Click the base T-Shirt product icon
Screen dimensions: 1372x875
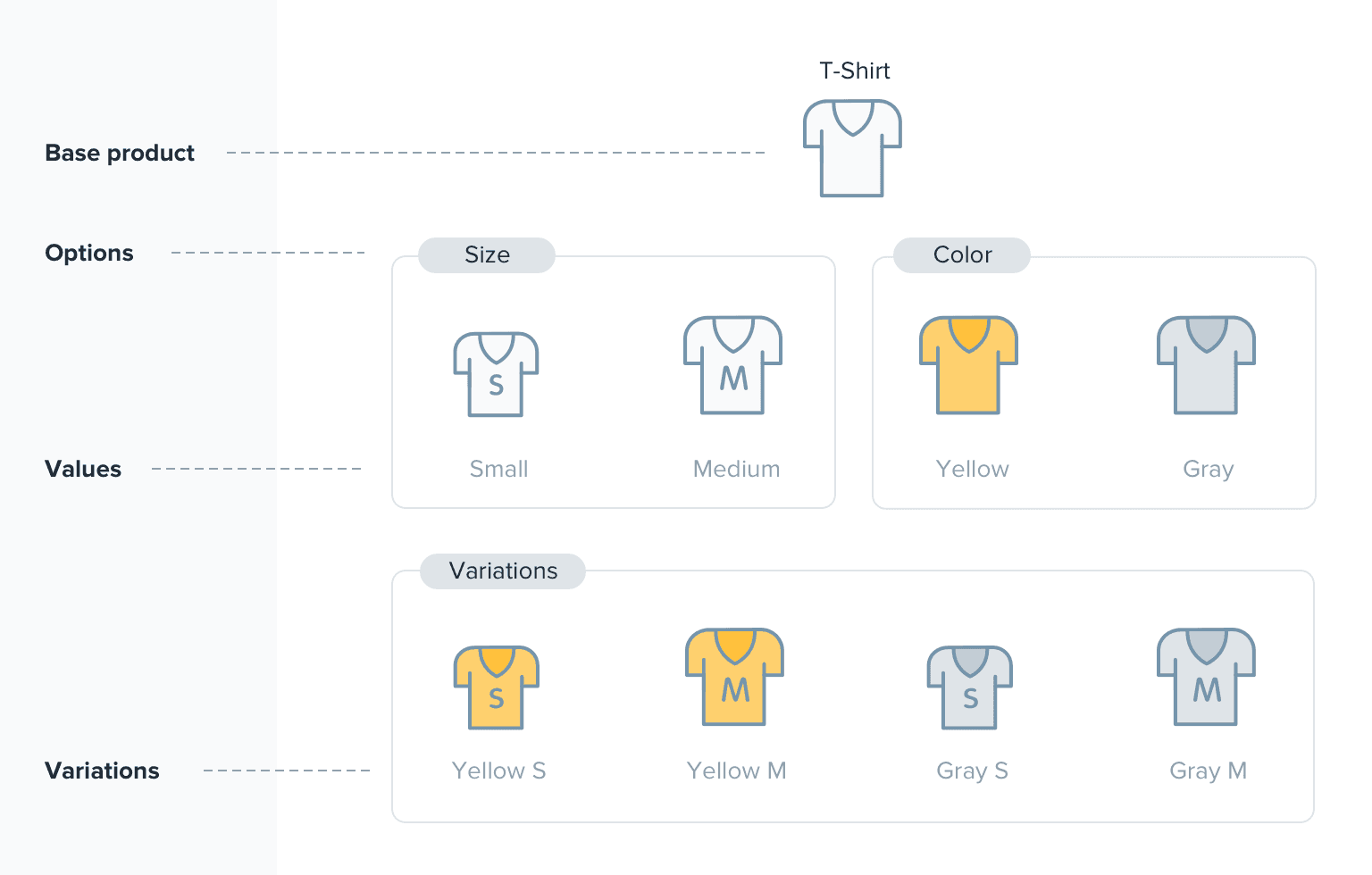852,148
